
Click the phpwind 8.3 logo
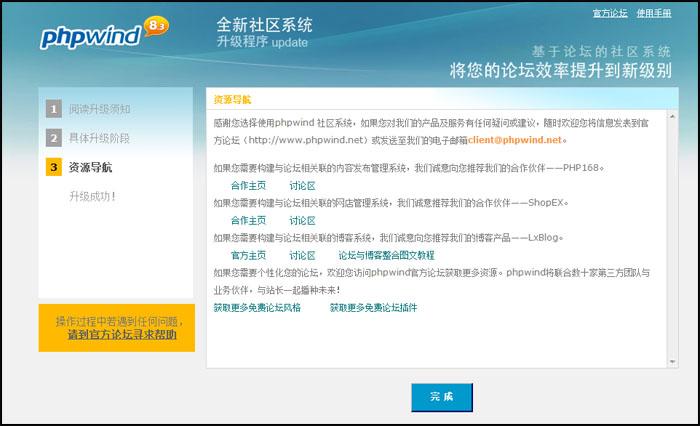(x=104, y=33)
